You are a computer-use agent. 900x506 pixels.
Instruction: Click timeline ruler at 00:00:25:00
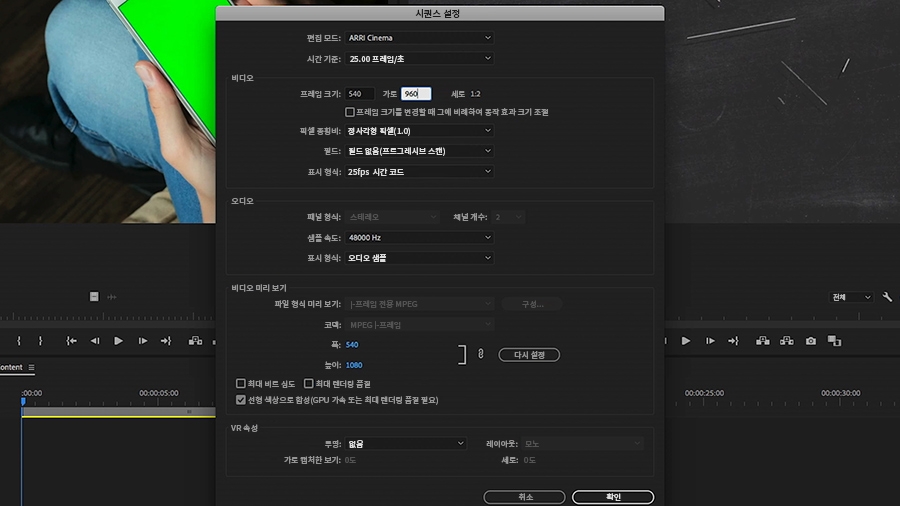click(x=704, y=393)
